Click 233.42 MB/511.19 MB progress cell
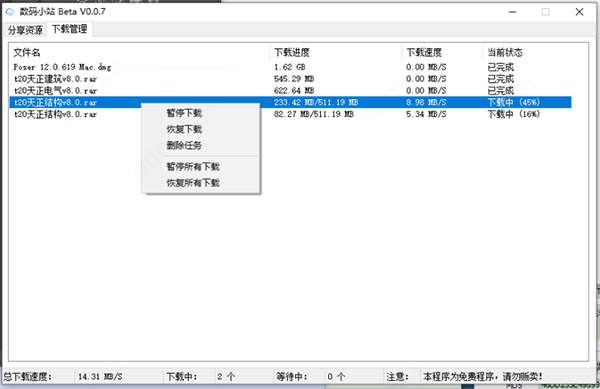Screen dimensions: 600x389 click(x=316, y=103)
